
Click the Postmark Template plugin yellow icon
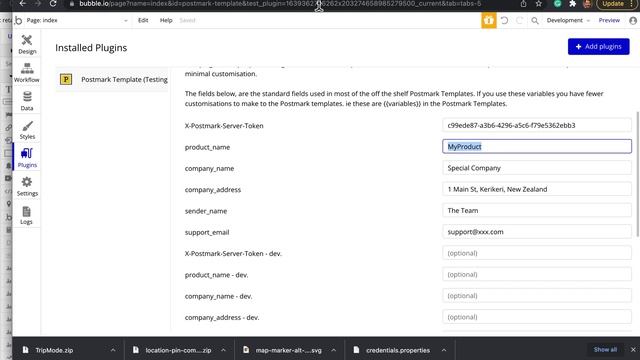click(x=66, y=79)
